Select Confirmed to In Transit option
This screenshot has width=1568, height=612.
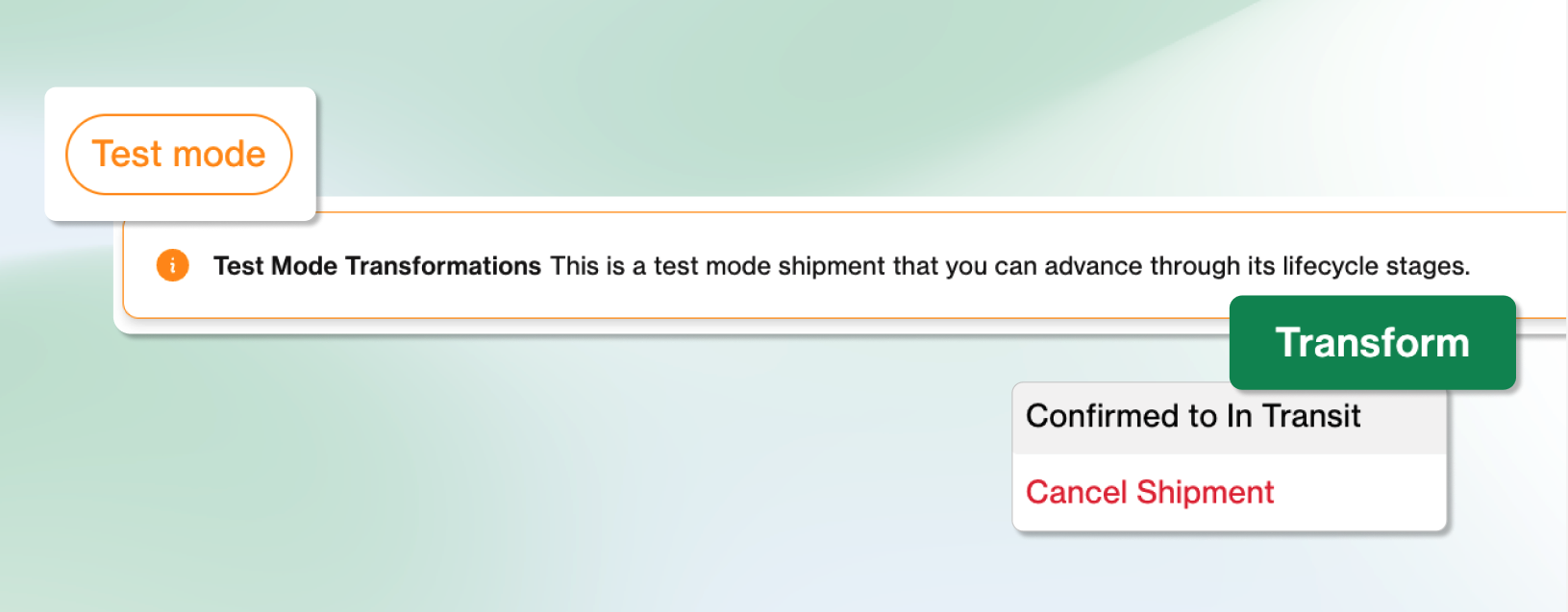(x=1193, y=416)
